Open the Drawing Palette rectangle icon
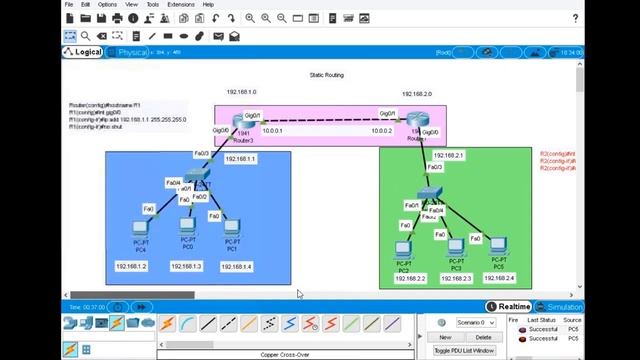Image resolution: width=640 pixels, height=360 pixels. pos(298,18)
